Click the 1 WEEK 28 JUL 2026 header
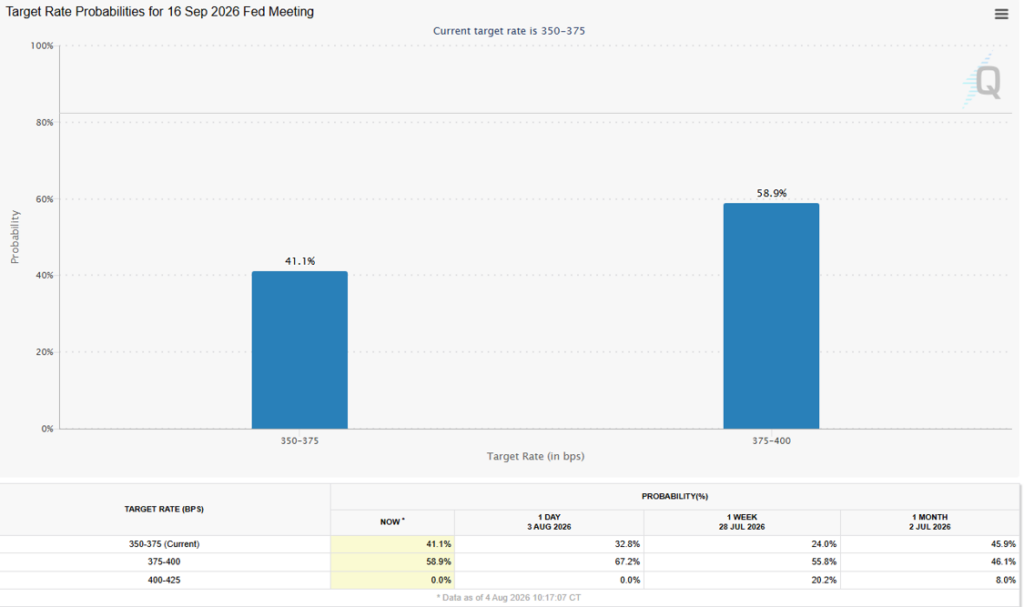 tap(742, 522)
